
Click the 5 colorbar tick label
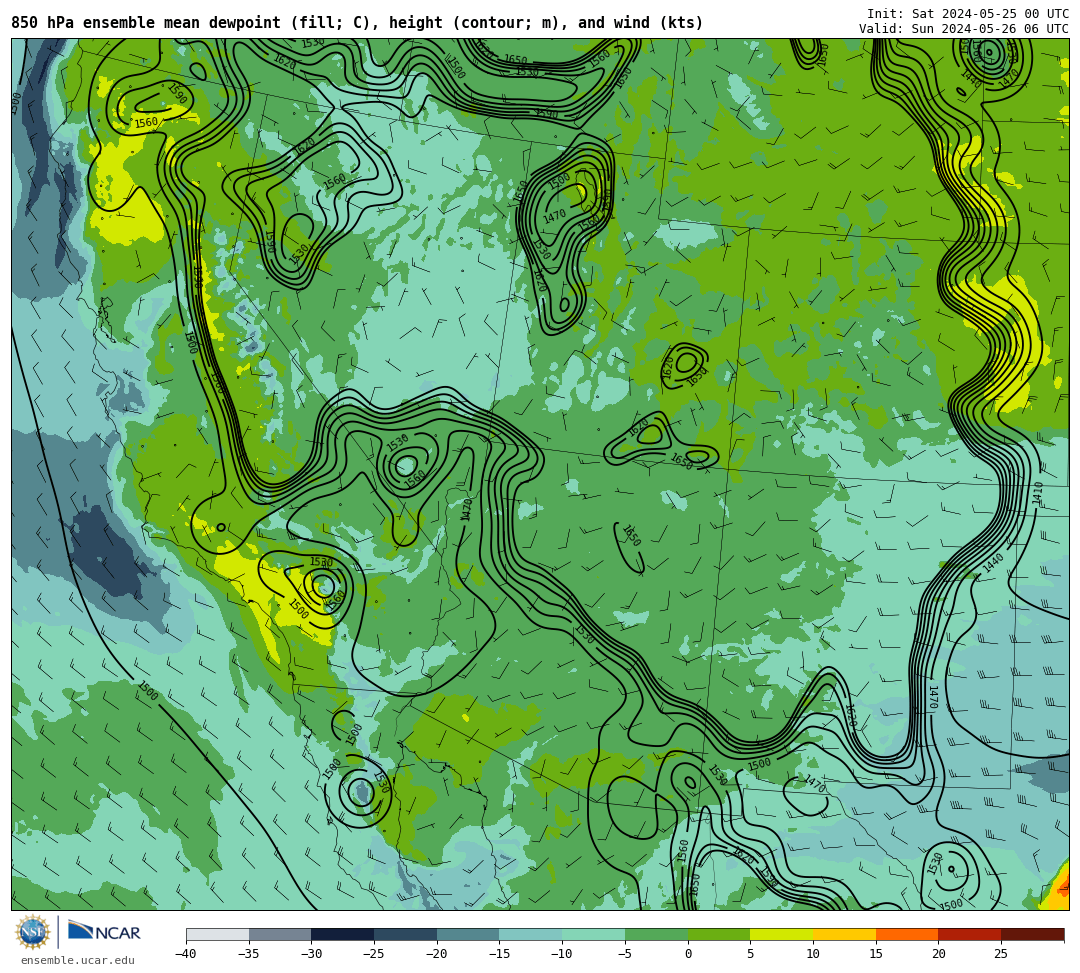751,954
